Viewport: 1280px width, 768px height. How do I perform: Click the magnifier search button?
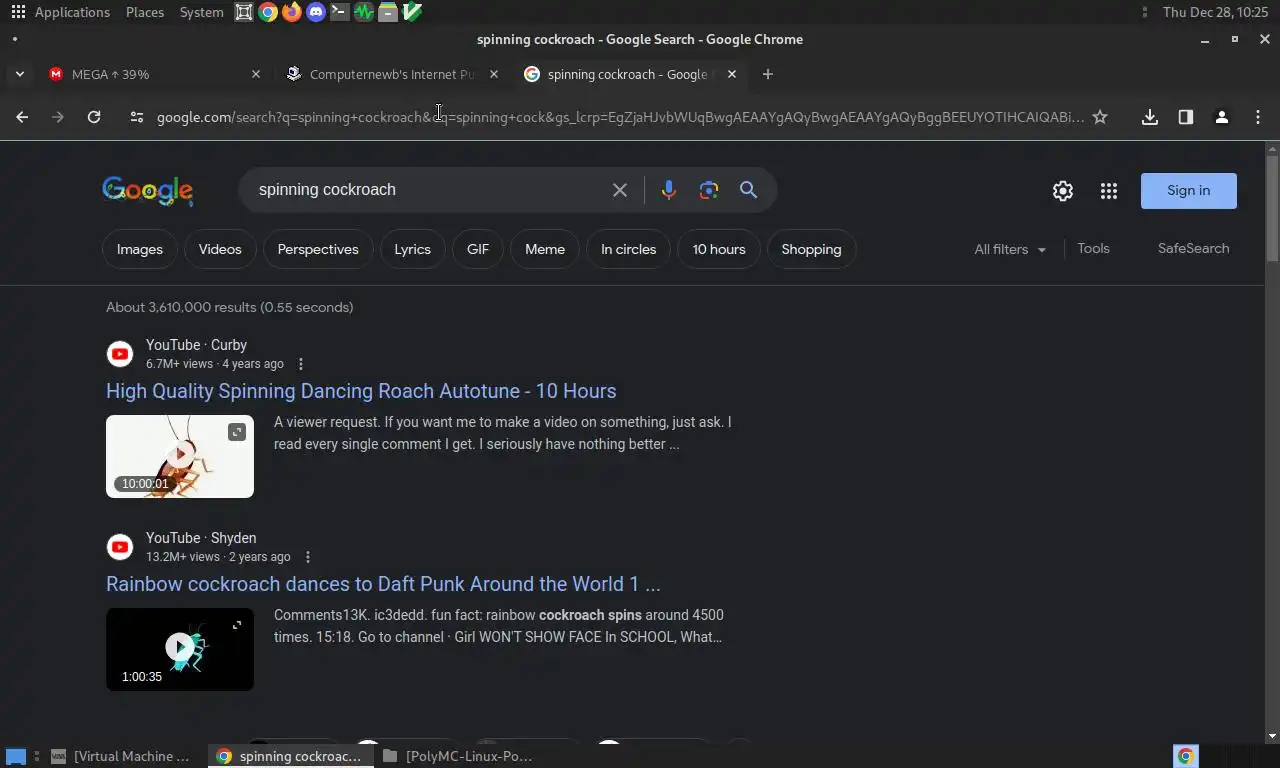coord(748,190)
